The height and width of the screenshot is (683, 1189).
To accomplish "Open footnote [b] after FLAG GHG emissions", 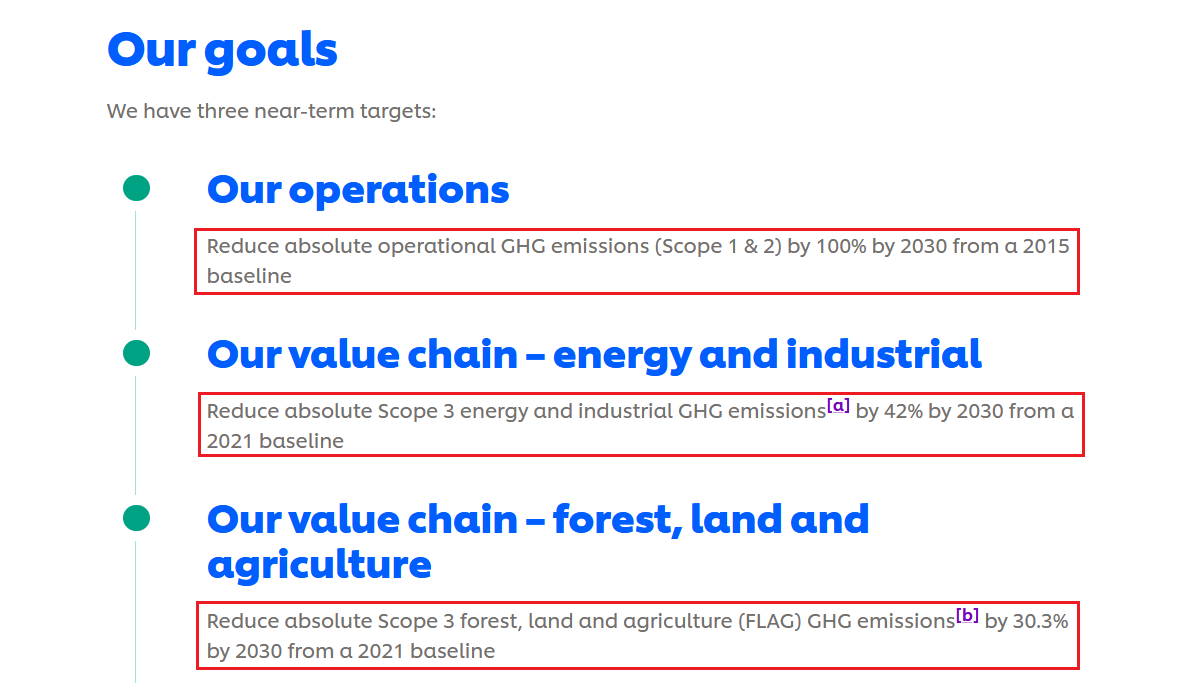I will point(967,615).
